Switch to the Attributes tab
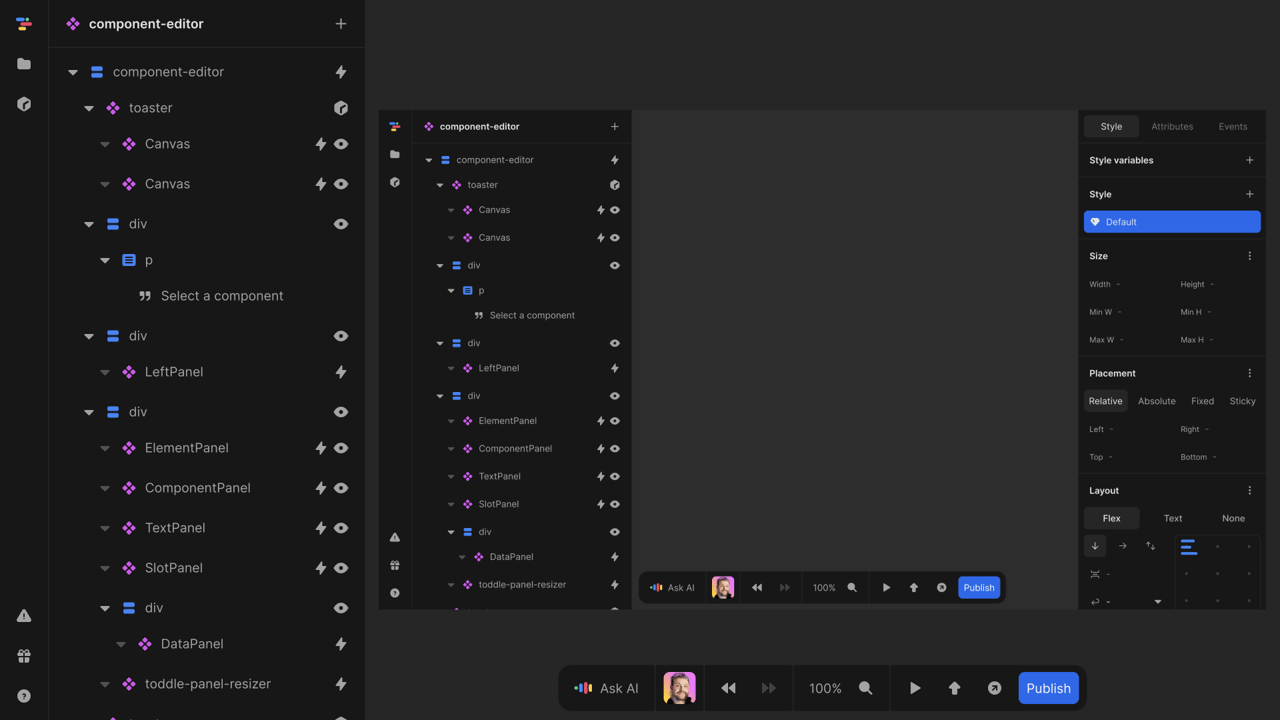 (x=1172, y=127)
